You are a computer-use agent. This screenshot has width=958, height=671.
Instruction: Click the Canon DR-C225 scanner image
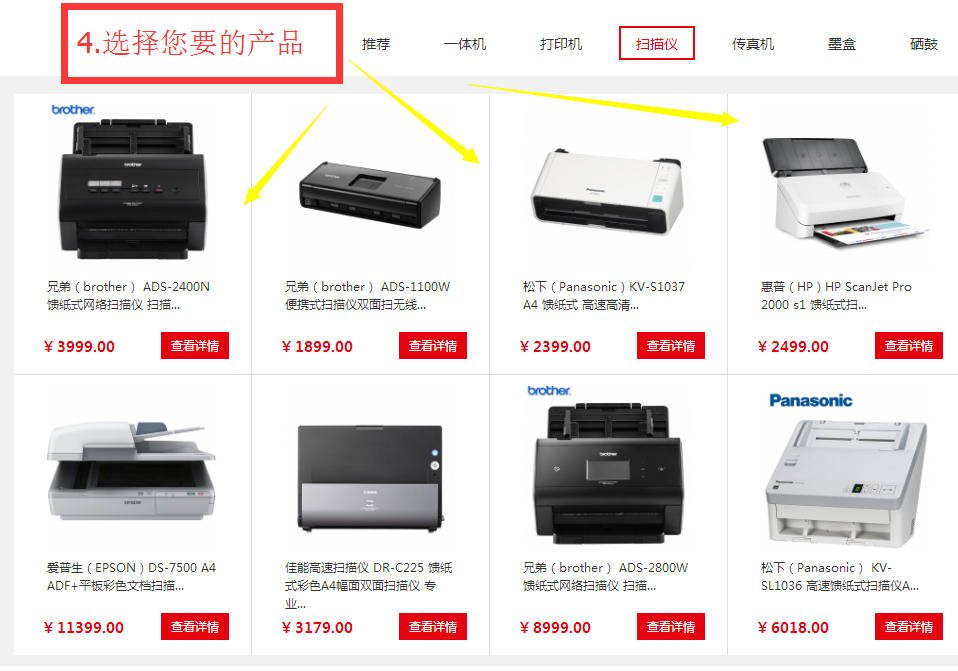[x=370, y=478]
